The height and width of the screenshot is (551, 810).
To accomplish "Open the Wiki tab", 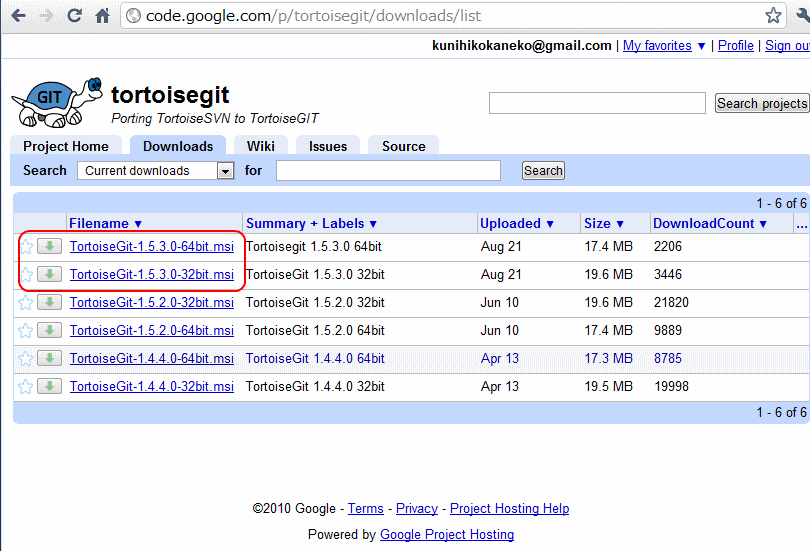I will (x=260, y=146).
